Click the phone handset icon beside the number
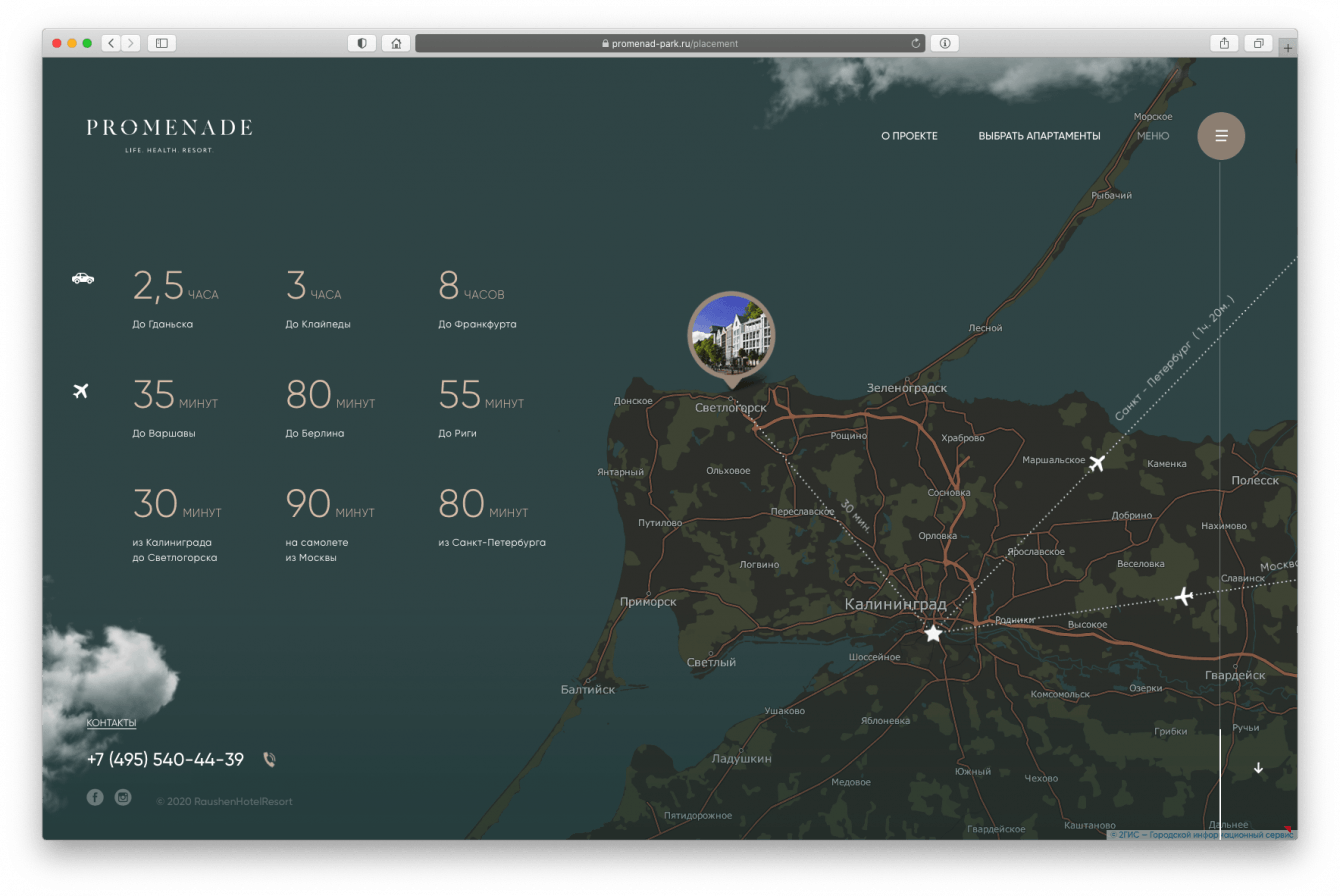 click(x=269, y=760)
